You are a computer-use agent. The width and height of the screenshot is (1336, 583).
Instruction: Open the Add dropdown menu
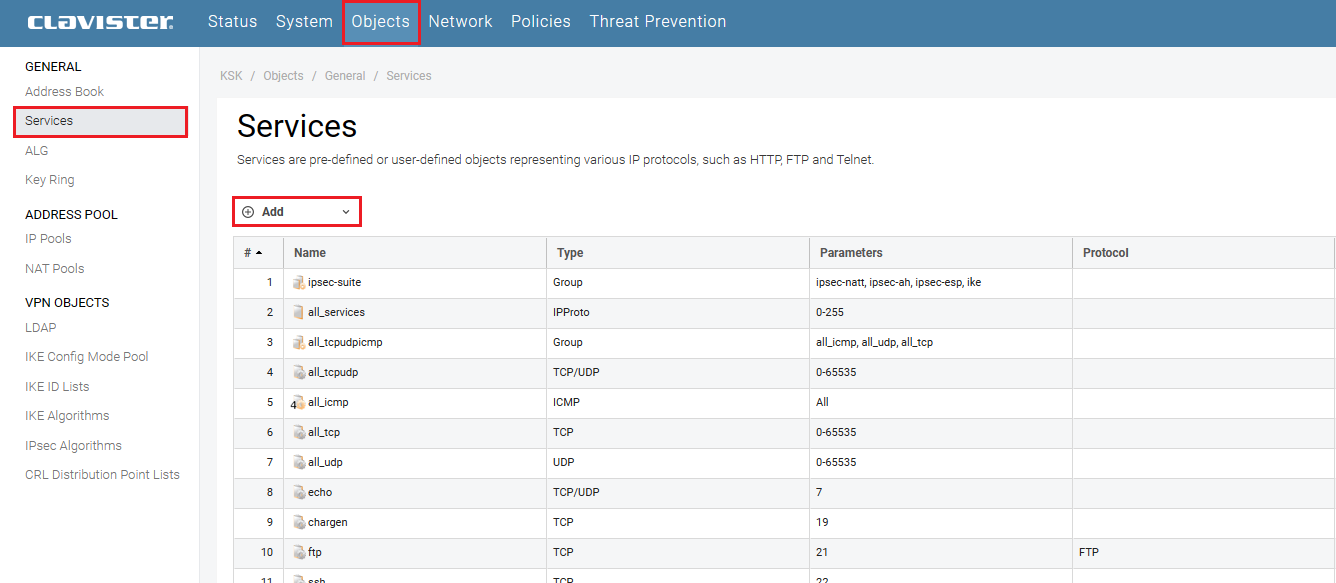tap(297, 212)
